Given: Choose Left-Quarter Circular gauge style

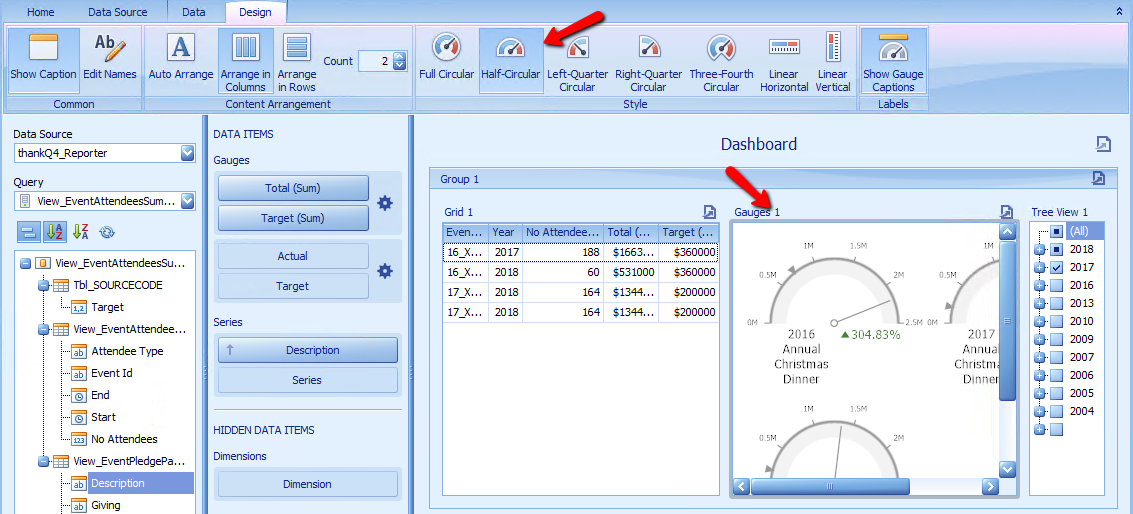Looking at the screenshot, I should tap(577, 61).
